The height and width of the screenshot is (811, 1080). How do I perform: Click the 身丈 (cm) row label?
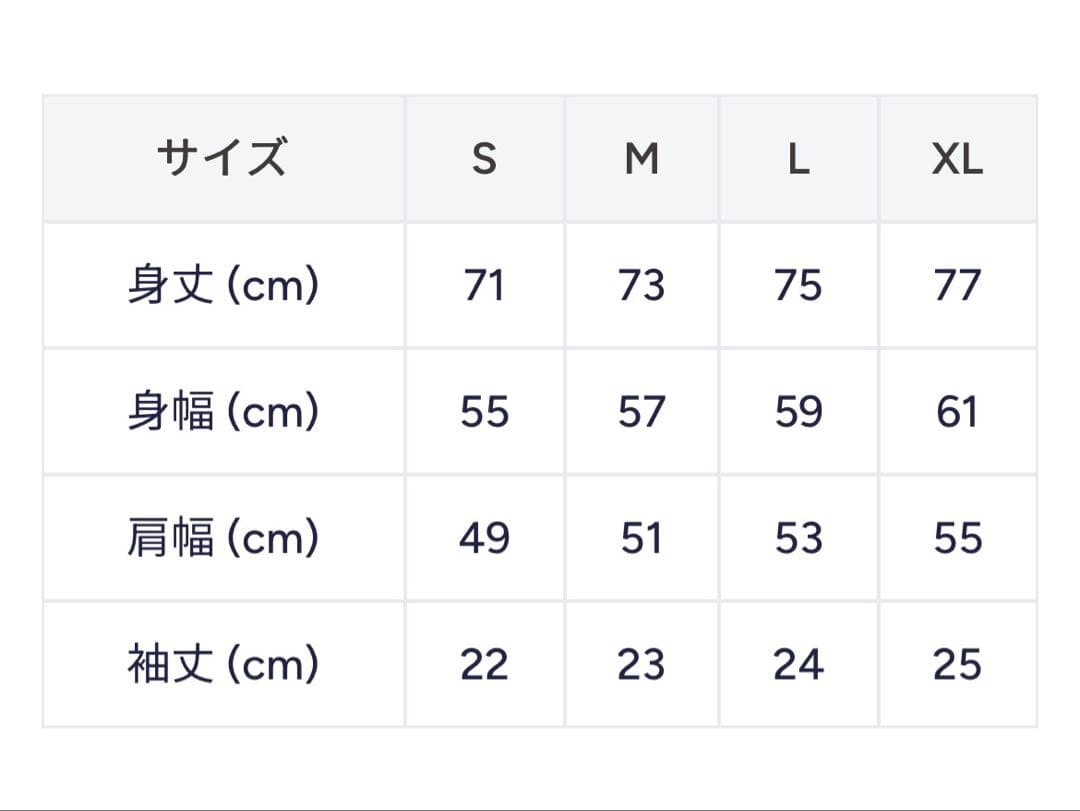tap(222, 286)
